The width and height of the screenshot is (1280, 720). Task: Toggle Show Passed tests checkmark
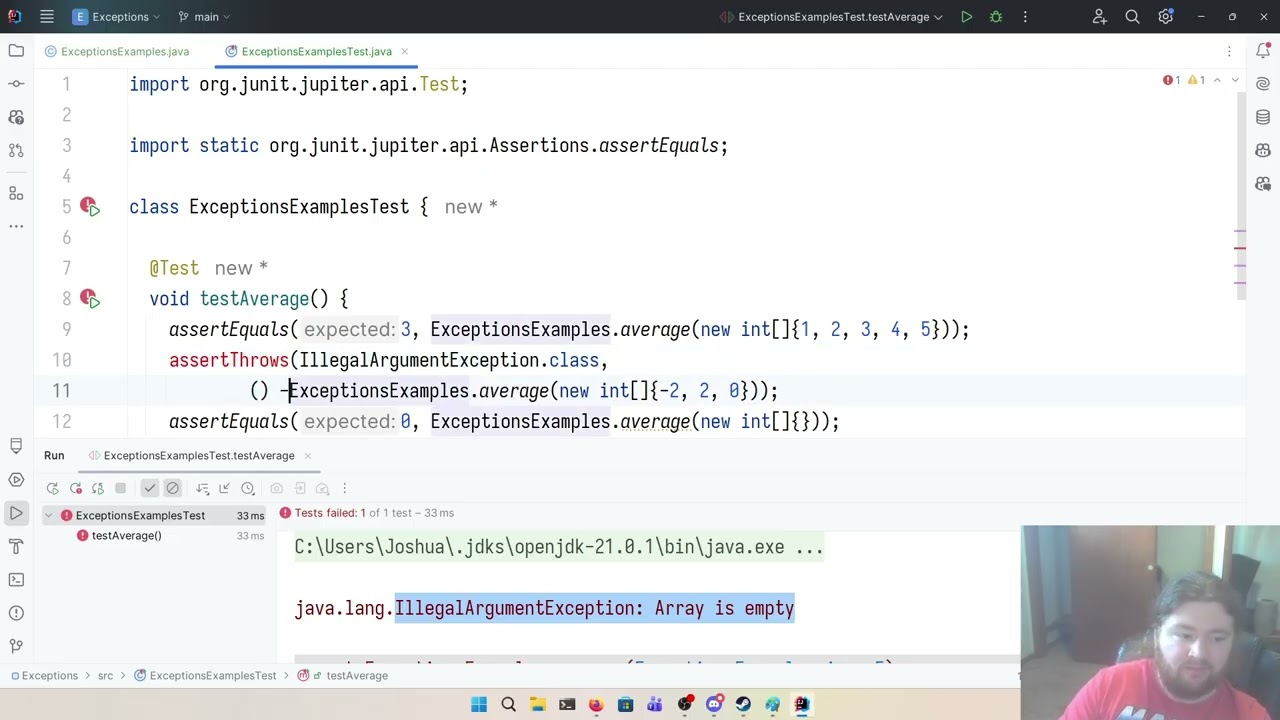149,488
